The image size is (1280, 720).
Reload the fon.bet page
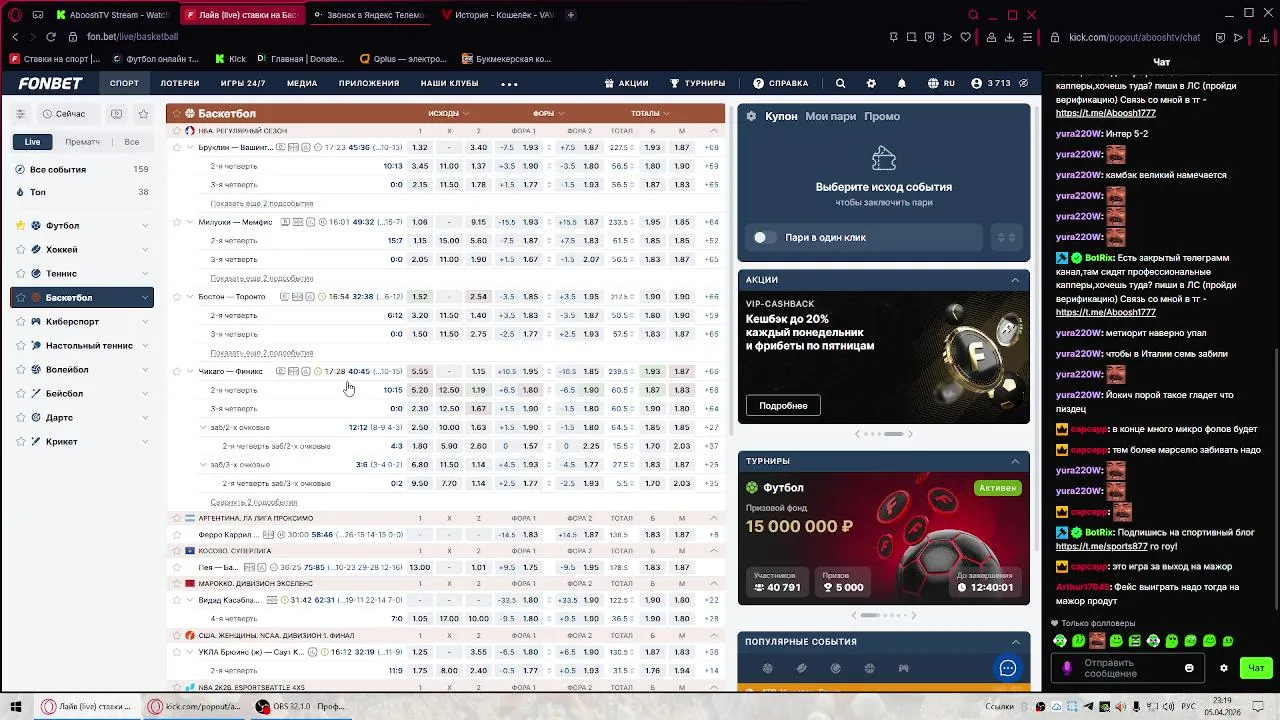click(50, 37)
